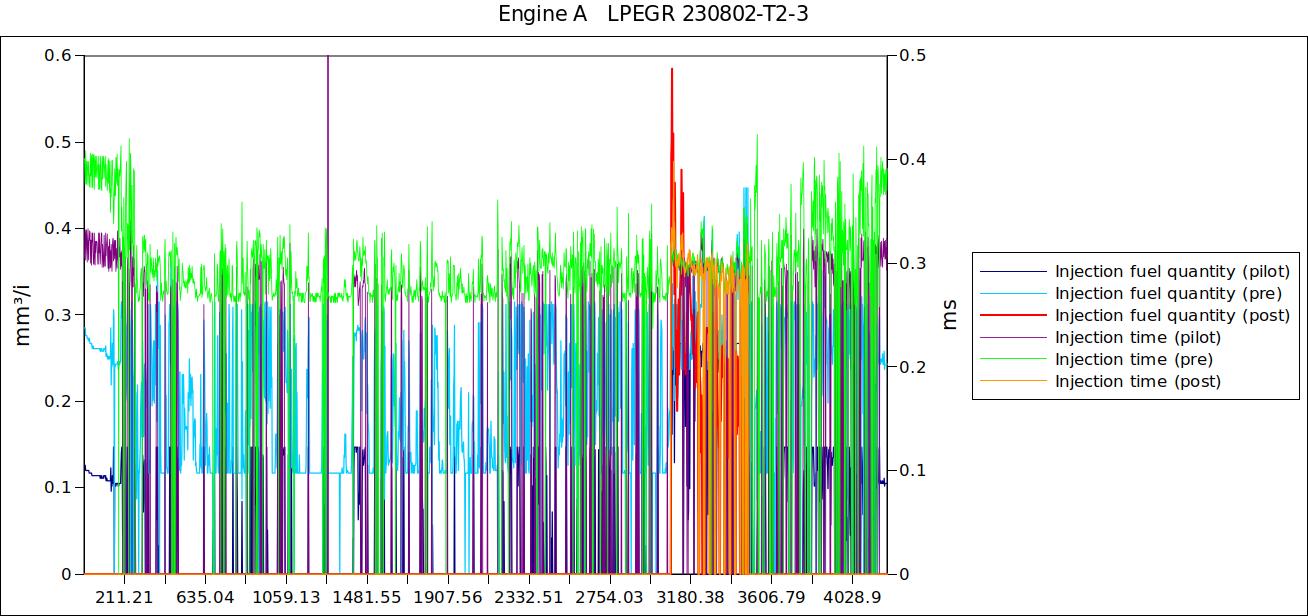Click 'Injection time (pilot)' legend label

[1138, 337]
